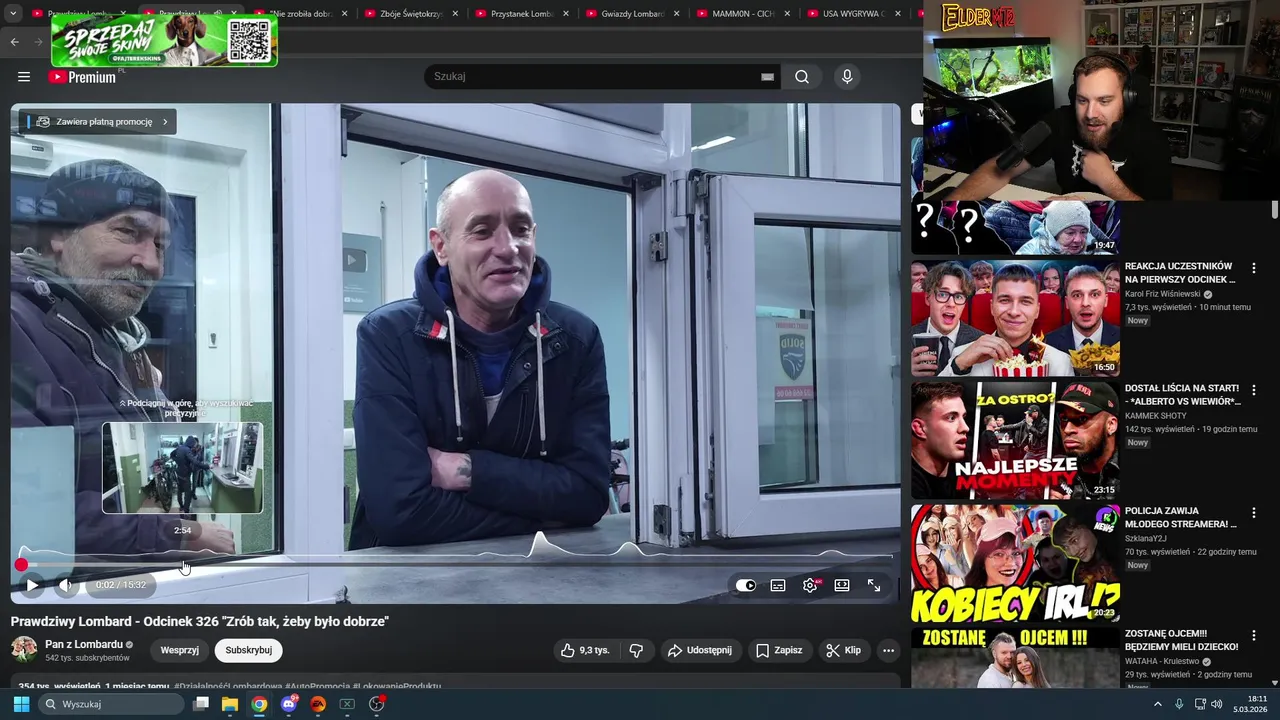This screenshot has height=720, width=1280.
Task: Open the 19:47 suggested video thumbnail
Action: pos(1015,227)
